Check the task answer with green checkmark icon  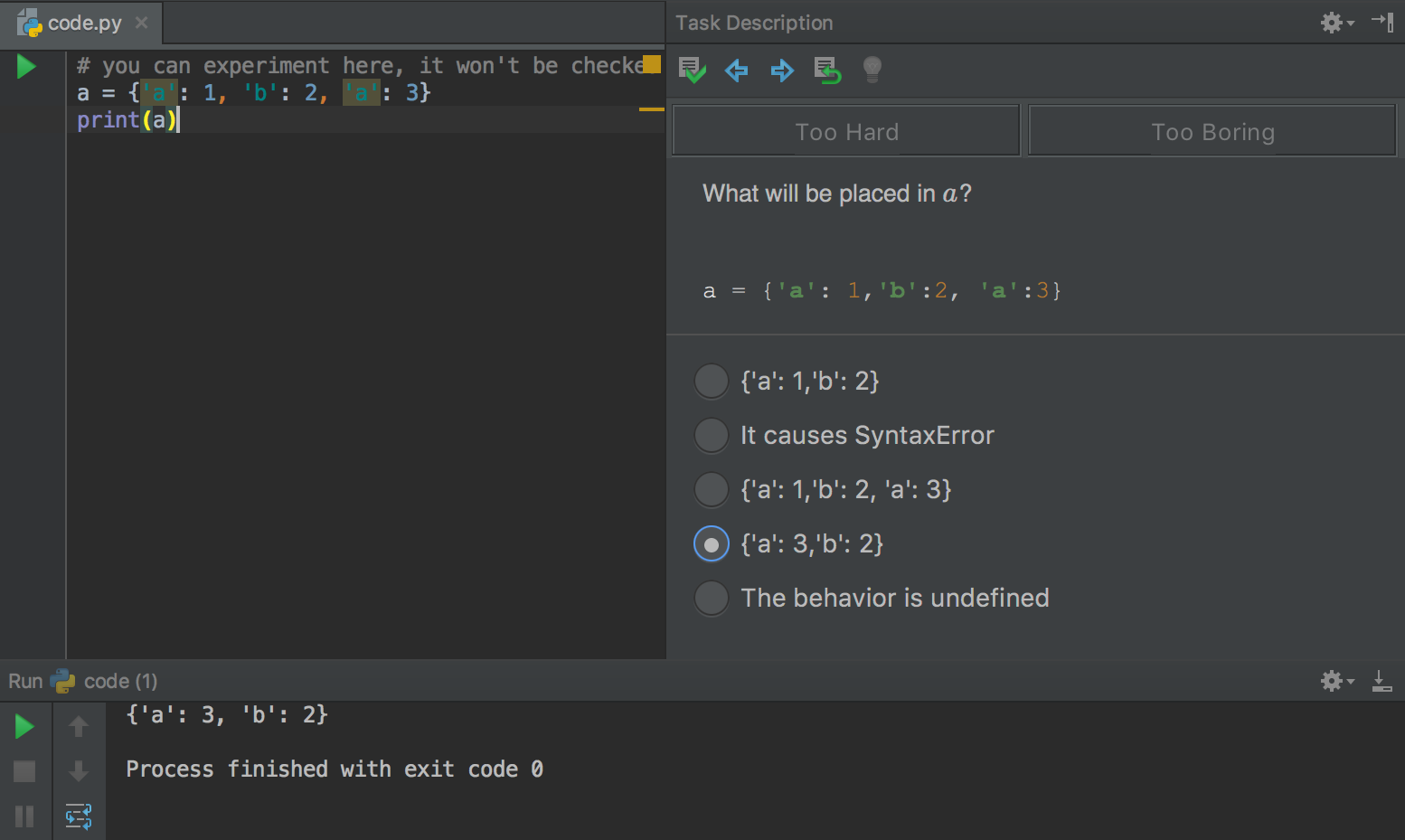click(x=692, y=71)
